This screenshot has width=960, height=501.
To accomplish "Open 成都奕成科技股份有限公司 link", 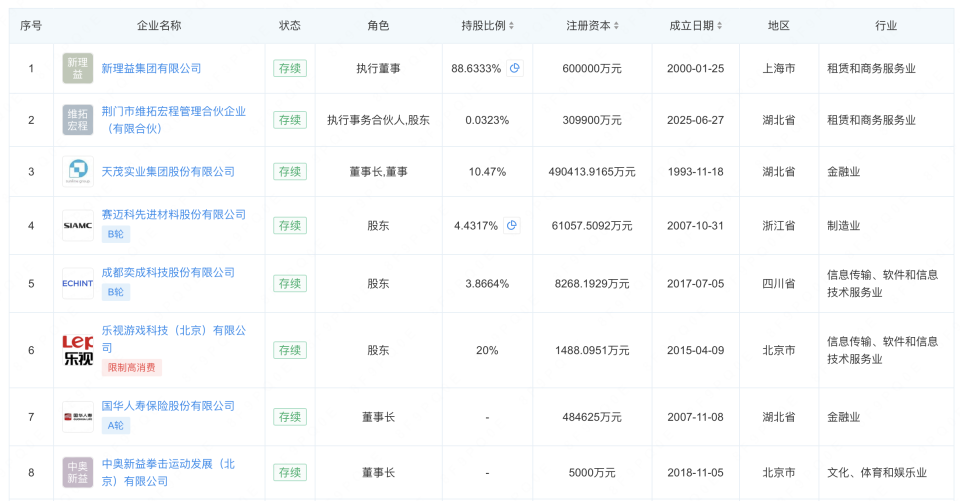I will pyautogui.click(x=168, y=273).
